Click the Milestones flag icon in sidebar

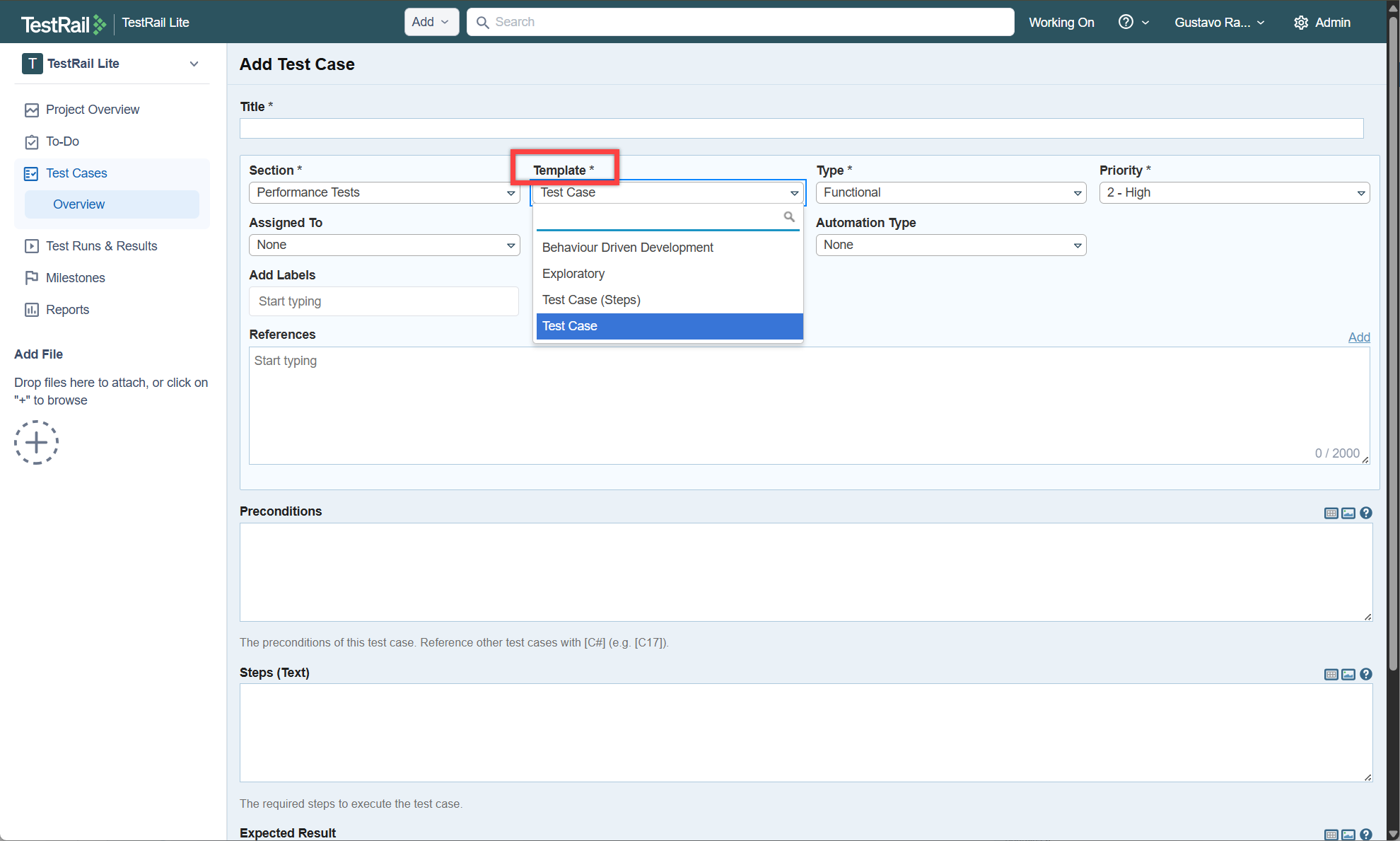32,278
